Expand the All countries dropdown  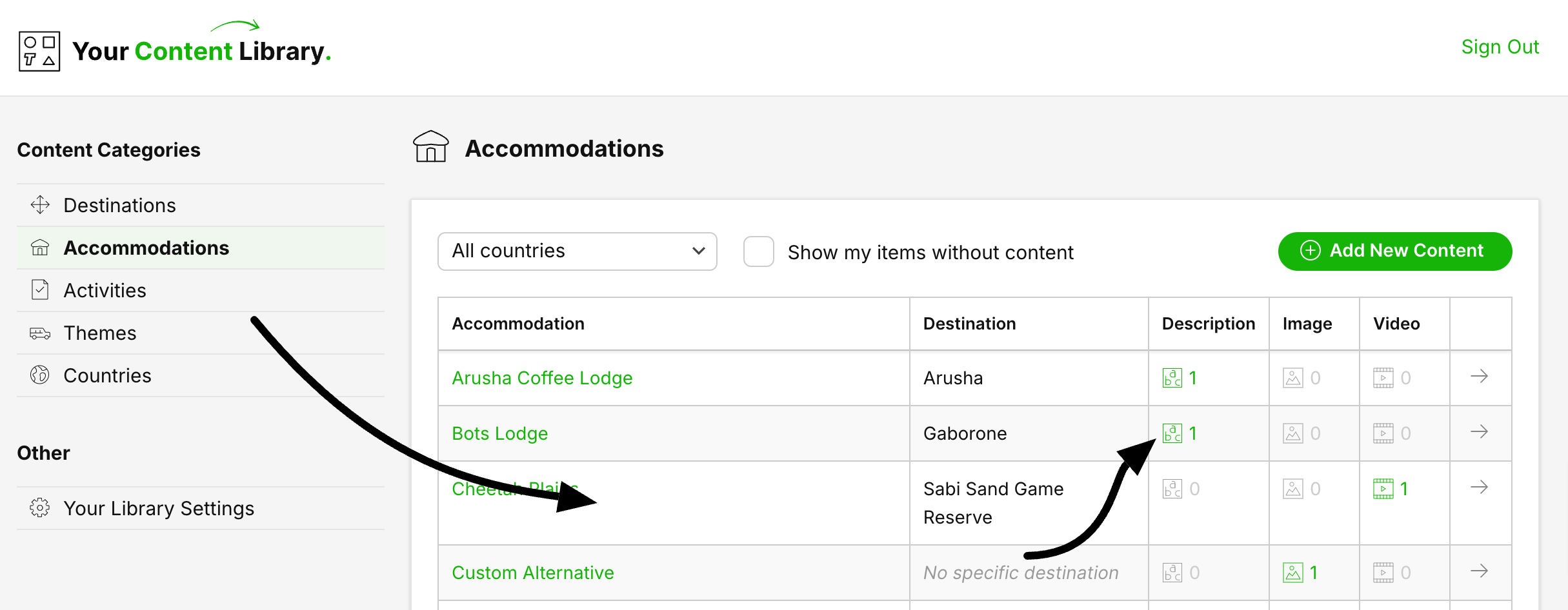pyautogui.click(x=577, y=251)
